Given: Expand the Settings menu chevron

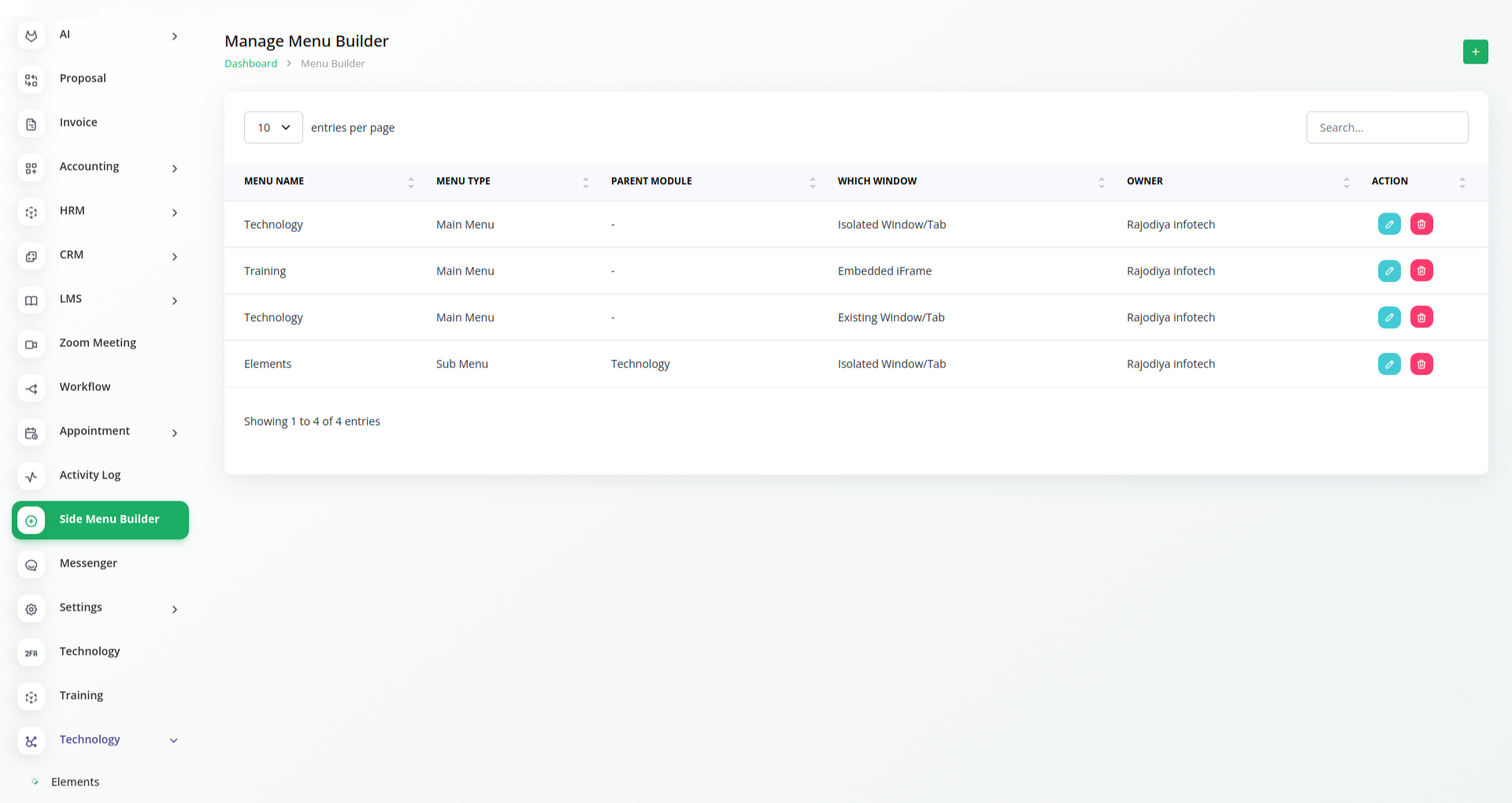Looking at the screenshot, I should (174, 609).
